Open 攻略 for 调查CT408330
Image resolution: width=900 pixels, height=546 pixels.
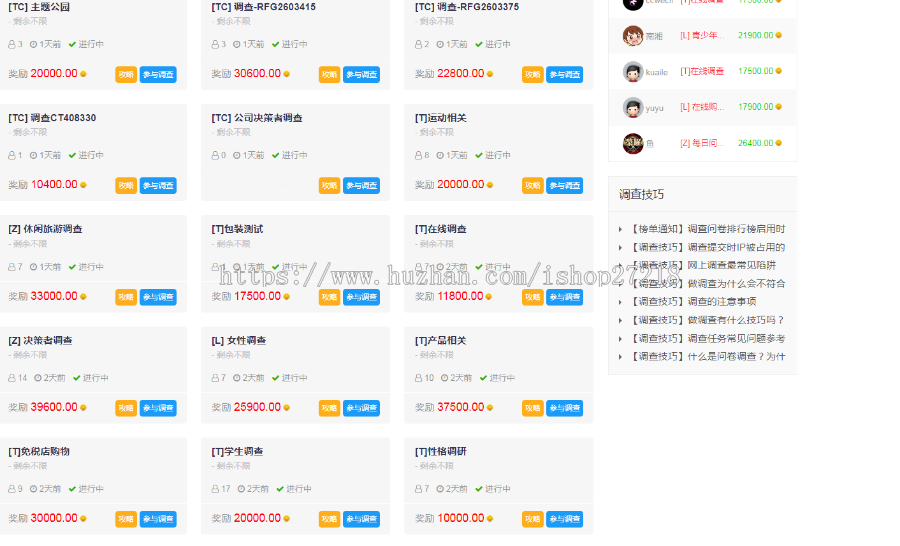pos(126,185)
